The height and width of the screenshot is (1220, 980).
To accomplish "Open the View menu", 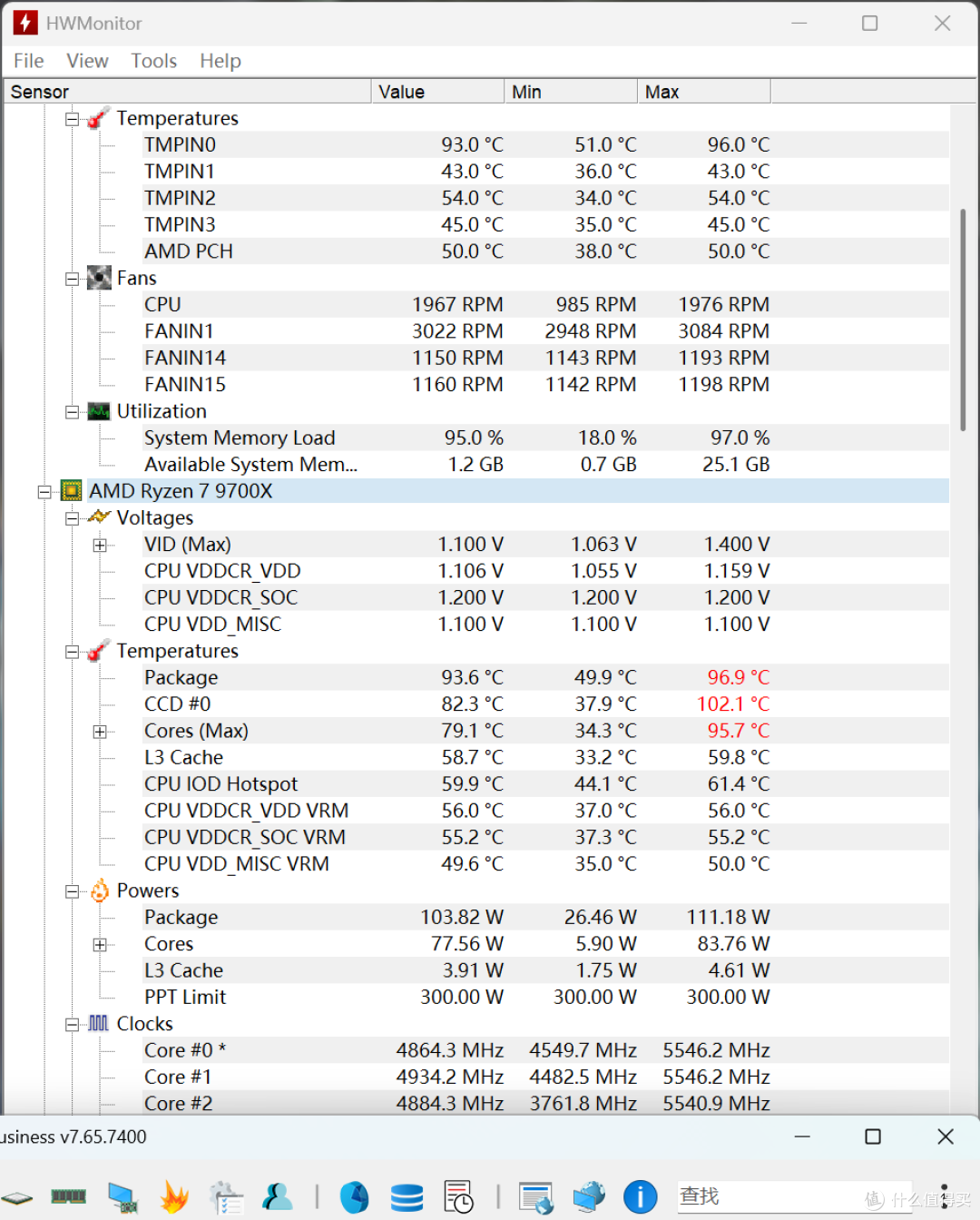I will coord(87,61).
